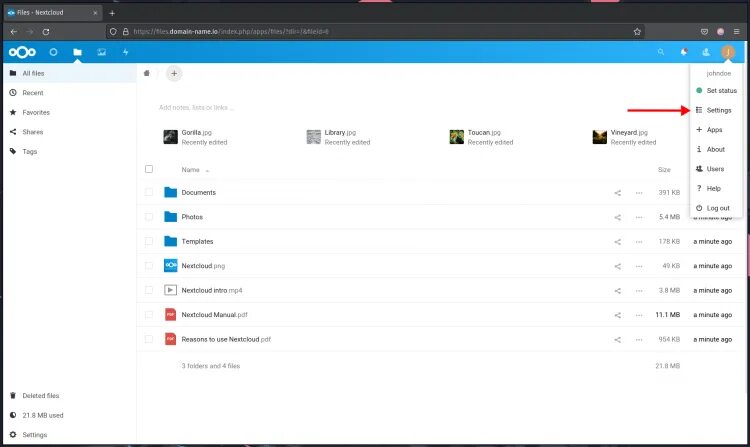This screenshot has width=750, height=447.
Task: Open the Activity lightning icon
Action: tap(125, 52)
